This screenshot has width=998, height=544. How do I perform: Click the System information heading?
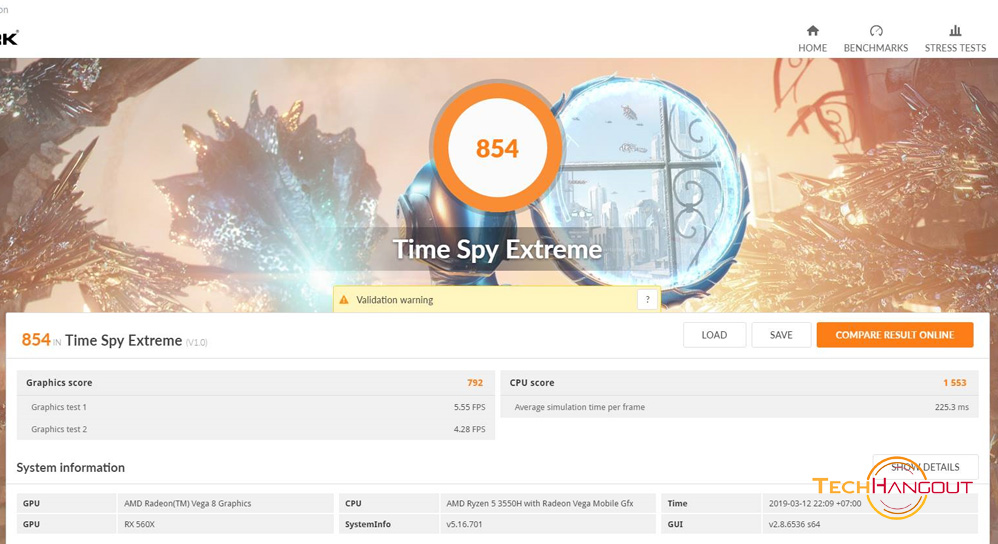point(71,468)
